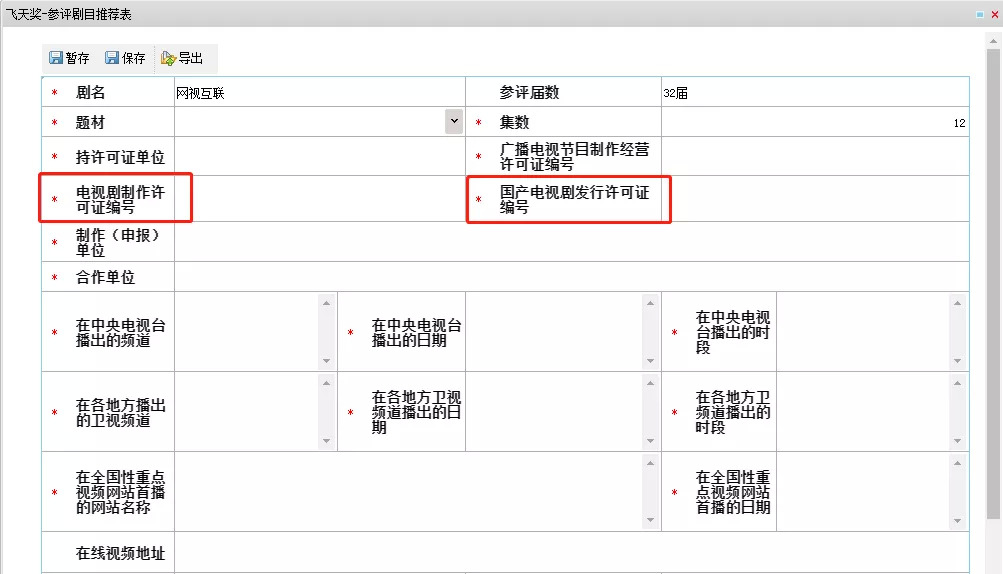Click the 暂存 temporary save button

coord(69,58)
